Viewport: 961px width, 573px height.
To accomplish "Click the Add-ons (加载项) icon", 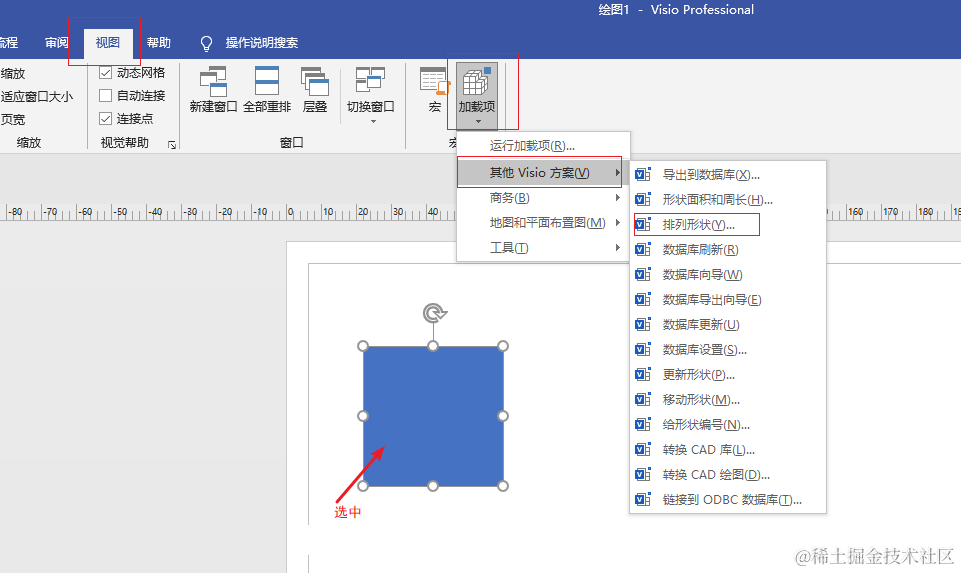I will coord(476,82).
